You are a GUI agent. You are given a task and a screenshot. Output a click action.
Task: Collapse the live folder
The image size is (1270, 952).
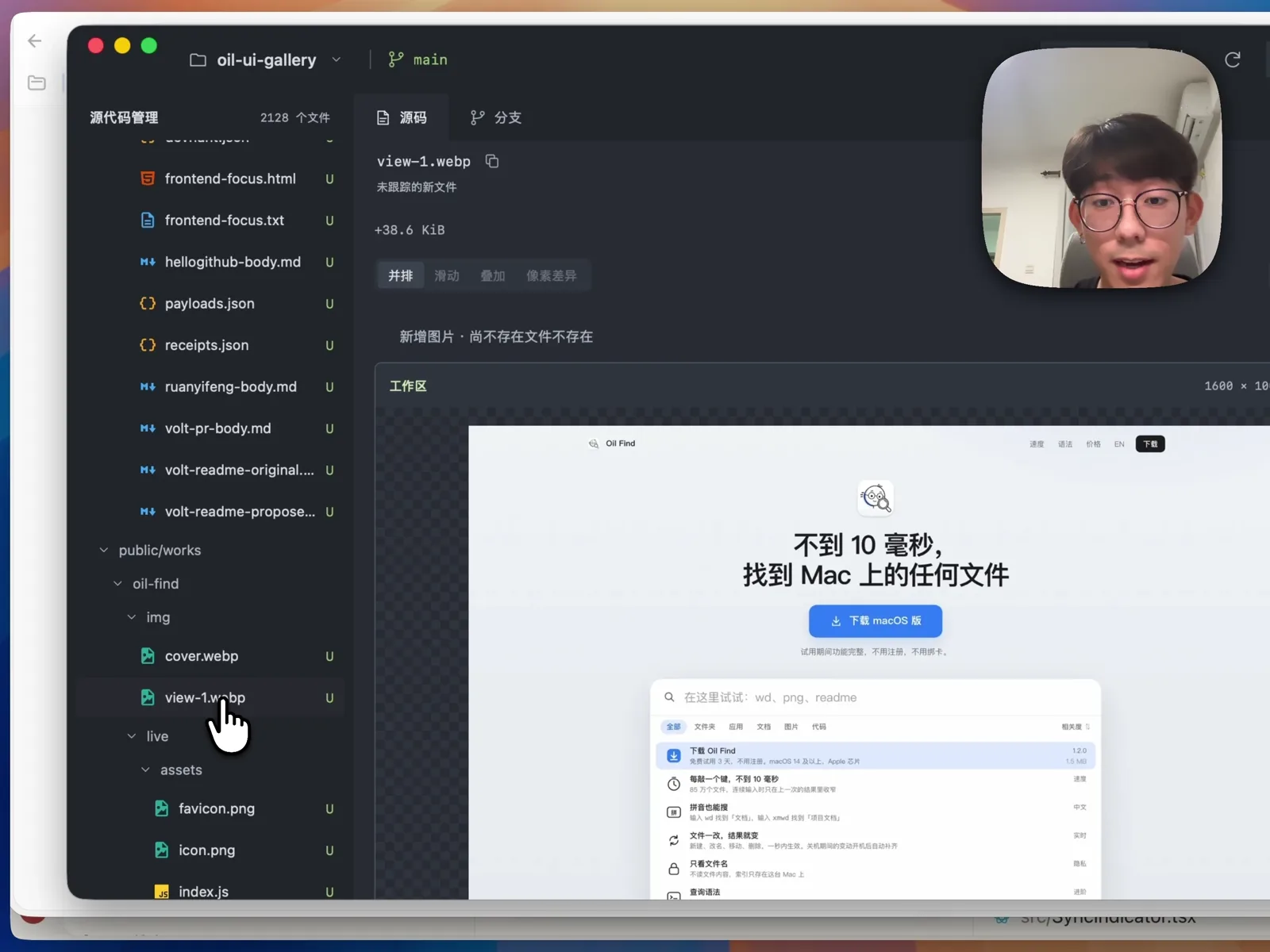(x=132, y=735)
